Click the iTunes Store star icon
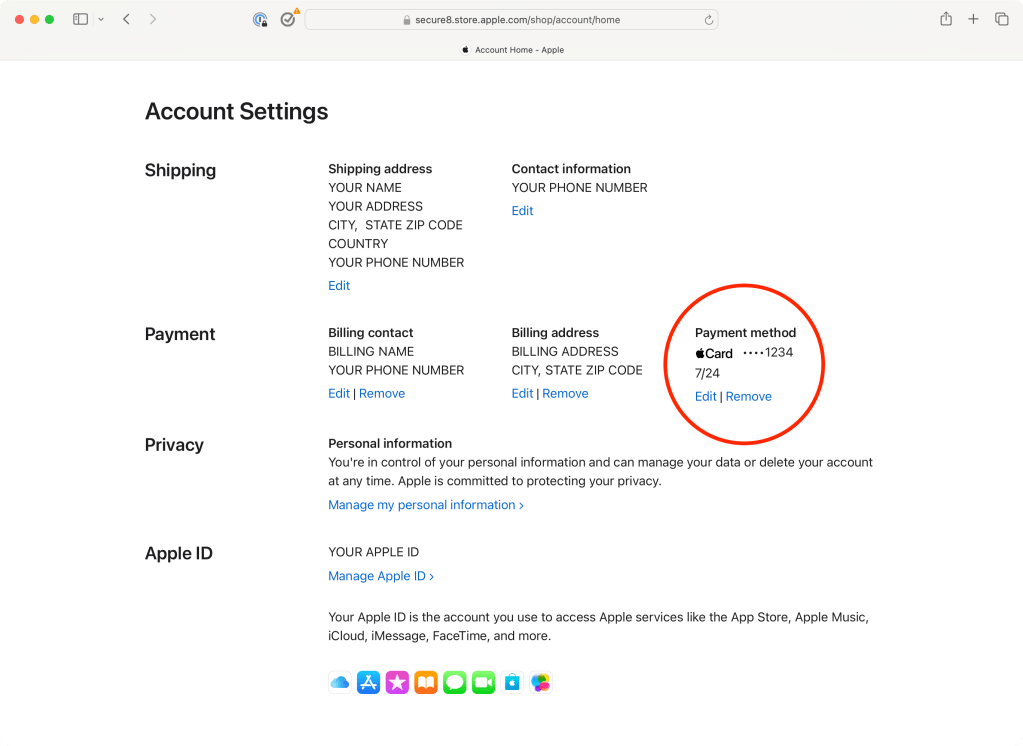The height and width of the screenshot is (746, 1023). tap(397, 683)
